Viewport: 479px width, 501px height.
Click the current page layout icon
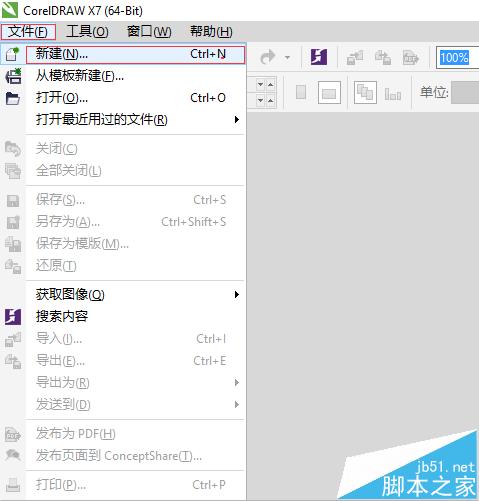pos(393,94)
